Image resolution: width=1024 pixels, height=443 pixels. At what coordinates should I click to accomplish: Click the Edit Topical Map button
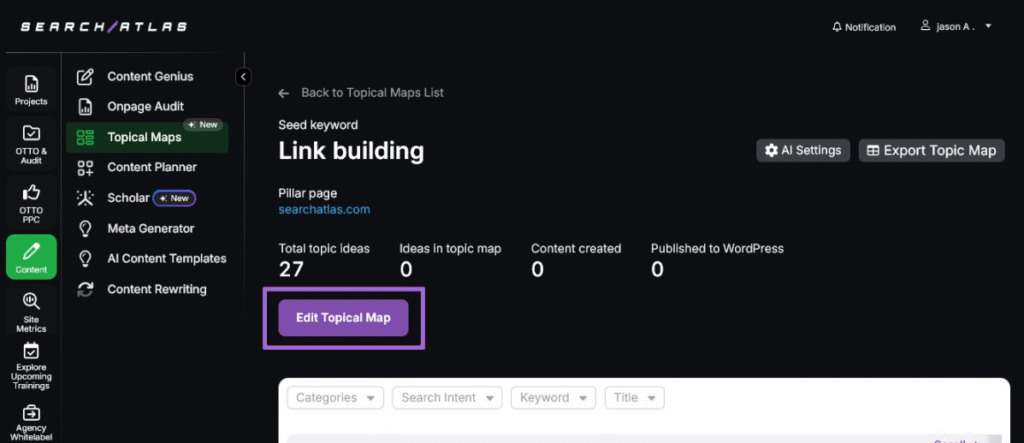(344, 318)
